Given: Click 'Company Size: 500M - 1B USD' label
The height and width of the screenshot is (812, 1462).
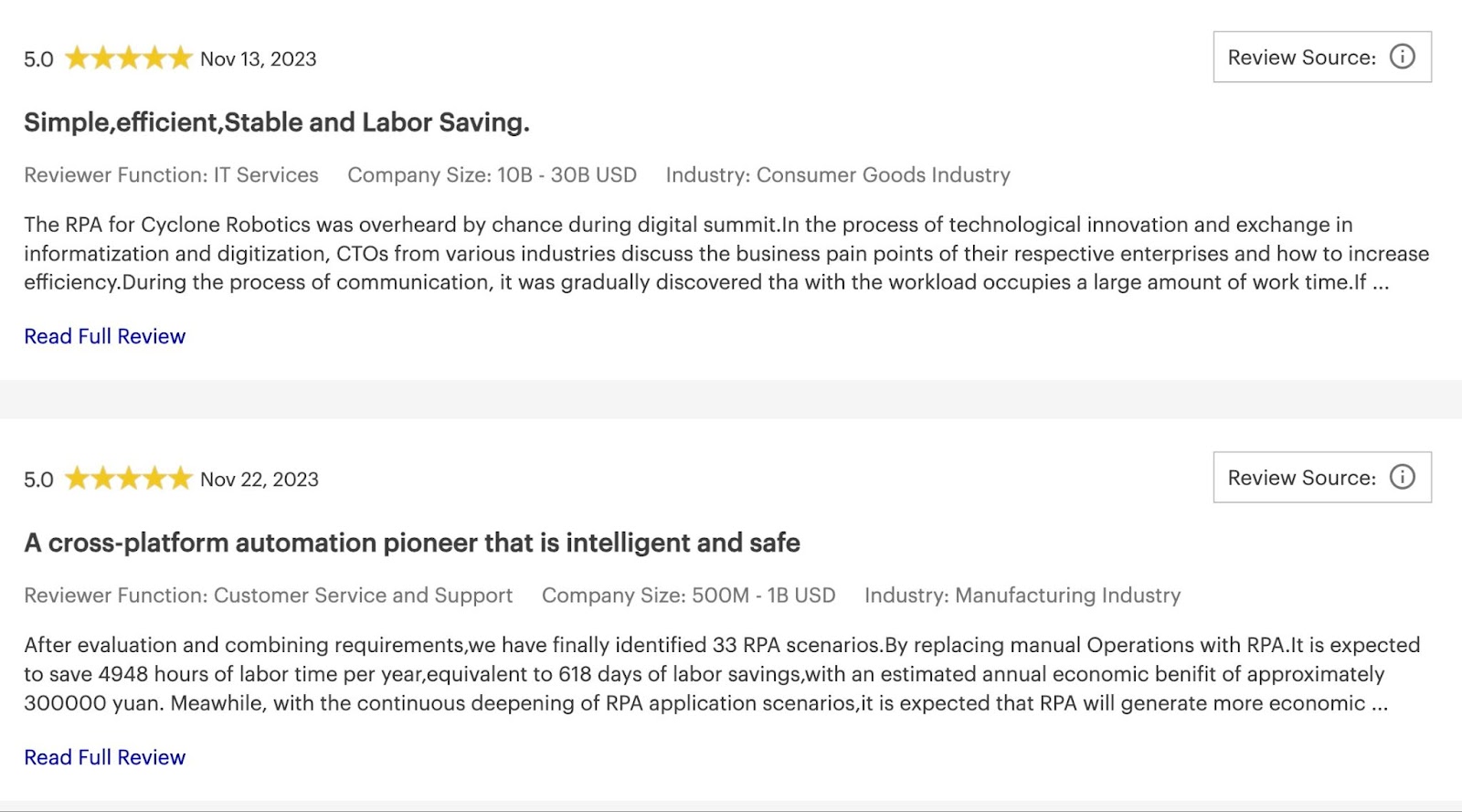Looking at the screenshot, I should 688,596.
